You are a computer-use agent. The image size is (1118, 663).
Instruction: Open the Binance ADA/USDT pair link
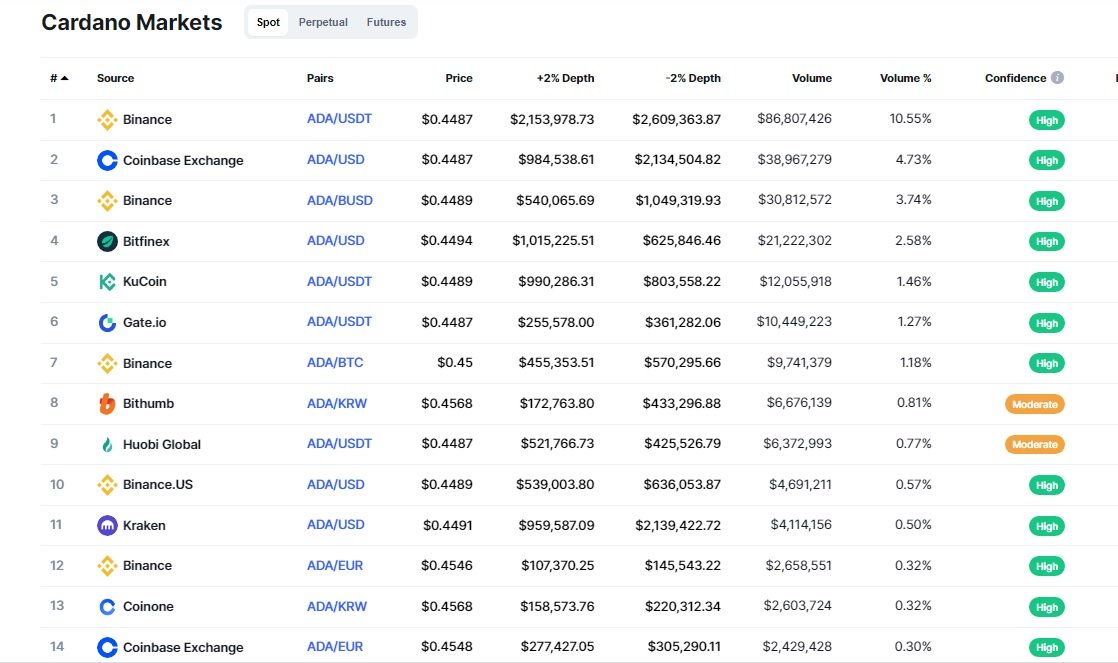(339, 119)
